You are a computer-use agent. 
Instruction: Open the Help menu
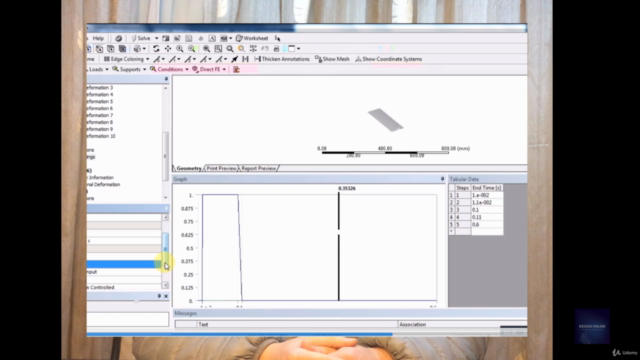point(98,38)
